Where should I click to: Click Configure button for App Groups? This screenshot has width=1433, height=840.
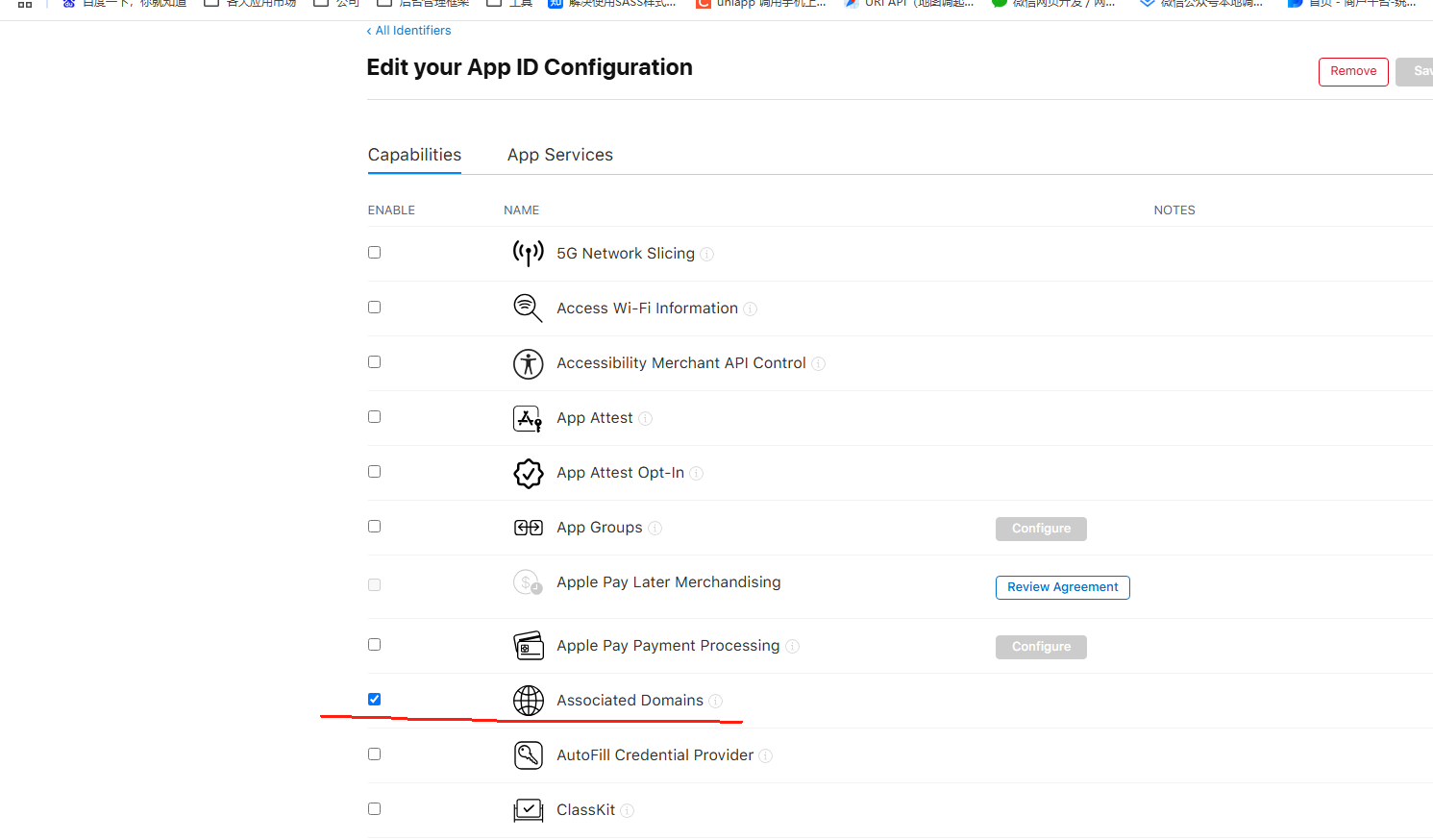coord(1041,529)
